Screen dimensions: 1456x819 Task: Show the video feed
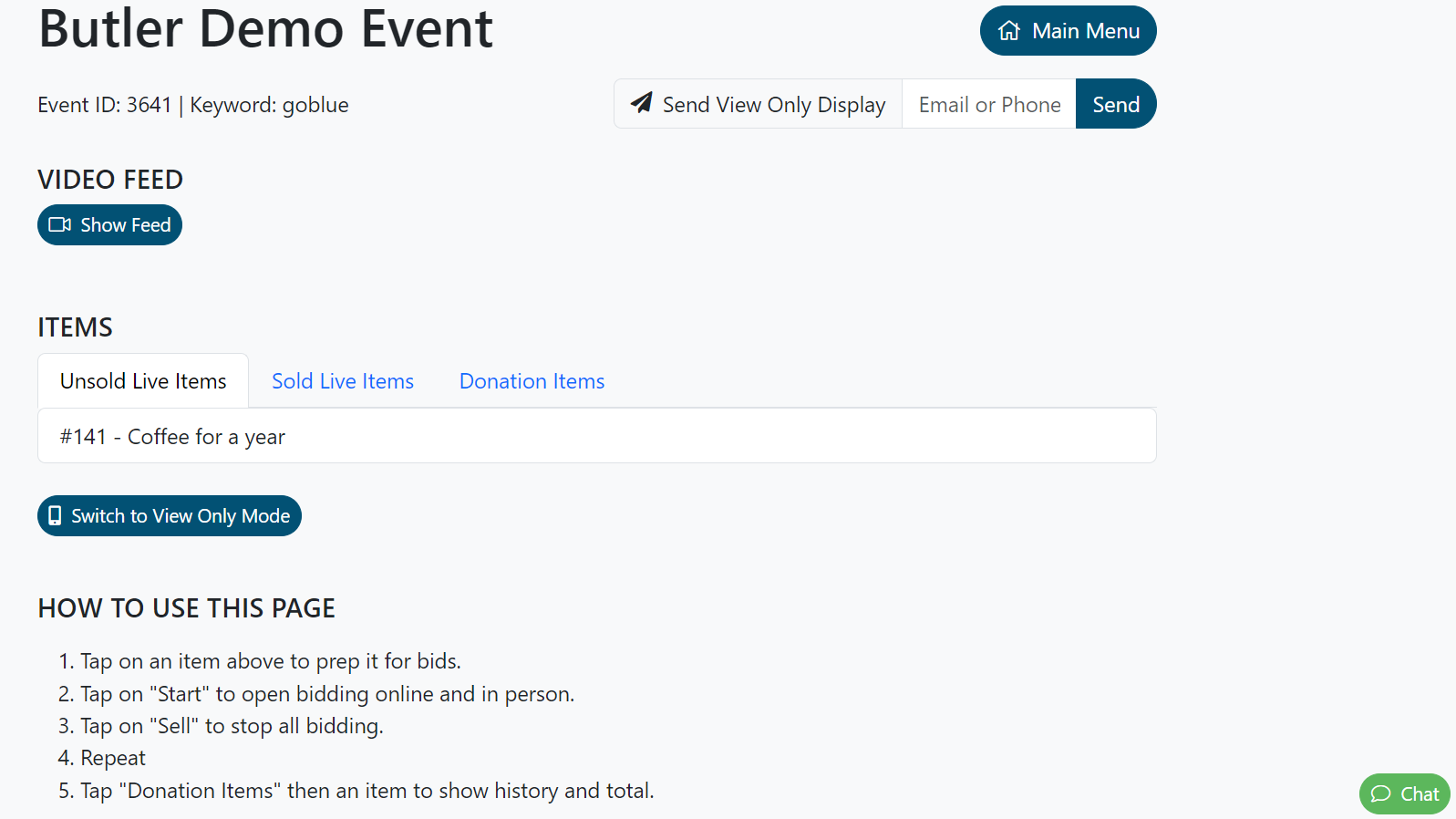[110, 225]
